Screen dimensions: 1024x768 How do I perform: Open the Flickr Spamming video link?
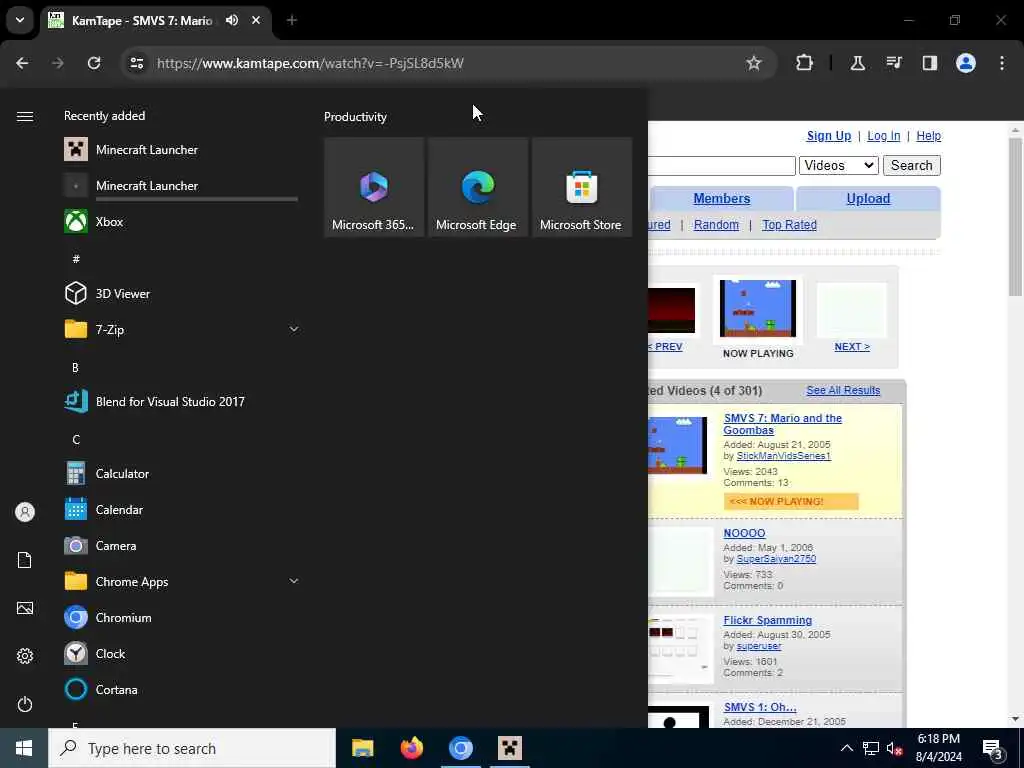[767, 620]
